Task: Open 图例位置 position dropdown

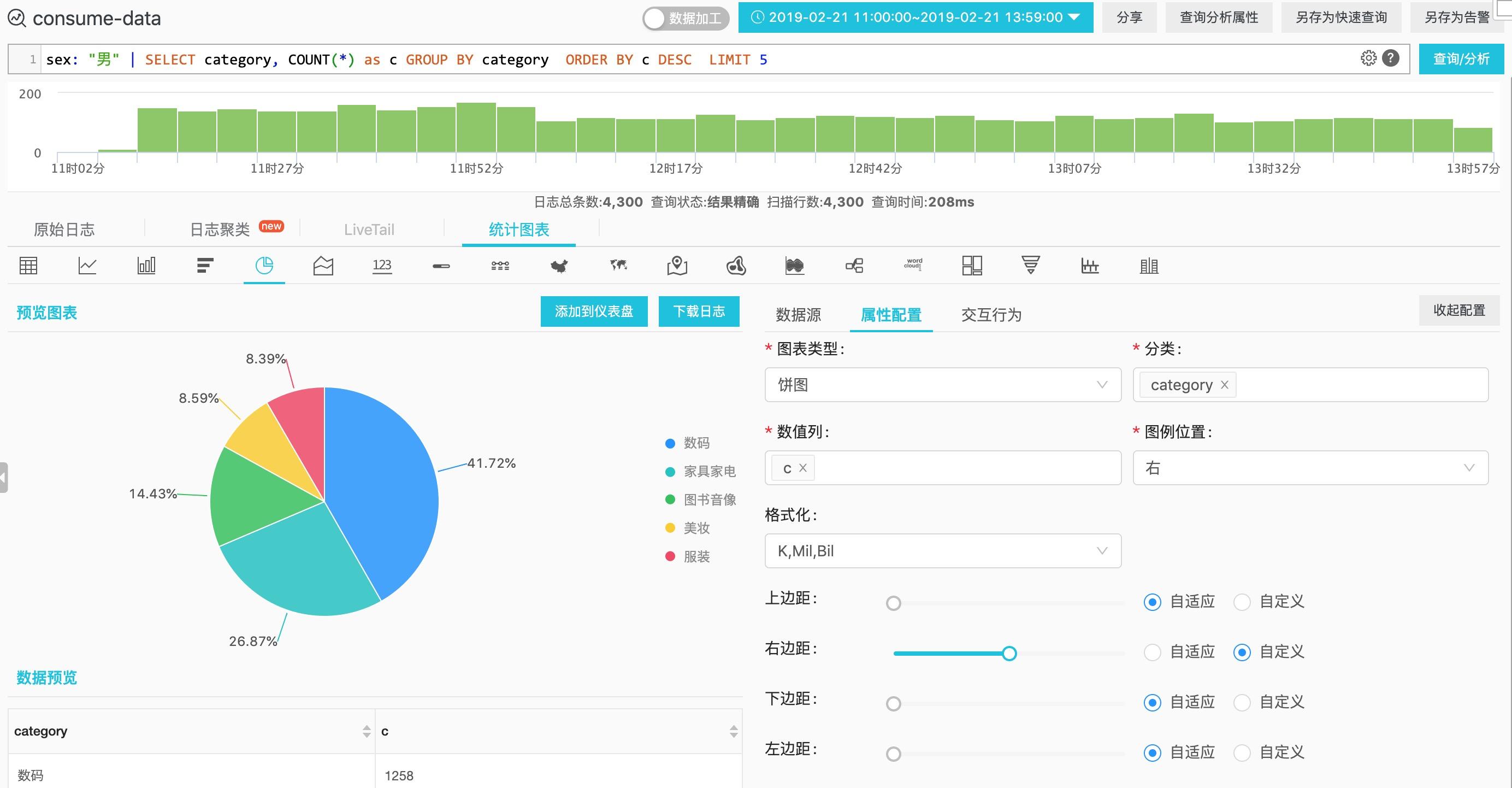Action: [1308, 468]
